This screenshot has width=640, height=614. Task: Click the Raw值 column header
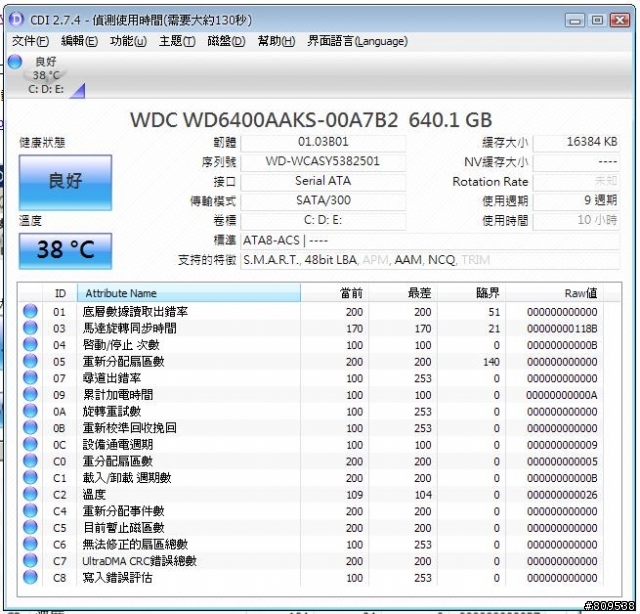point(554,293)
